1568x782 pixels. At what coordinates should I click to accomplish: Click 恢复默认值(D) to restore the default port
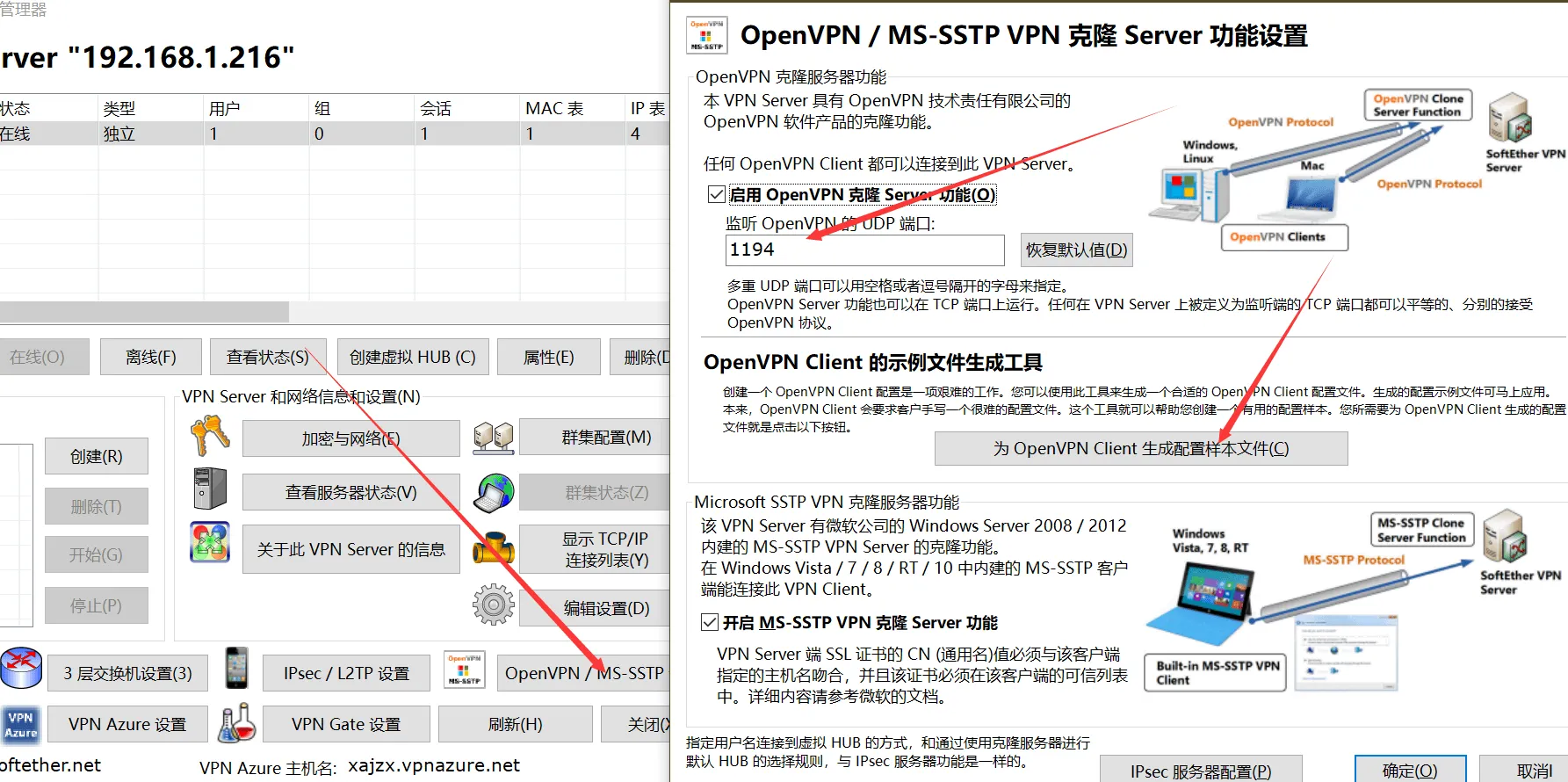pyautogui.click(x=1076, y=250)
